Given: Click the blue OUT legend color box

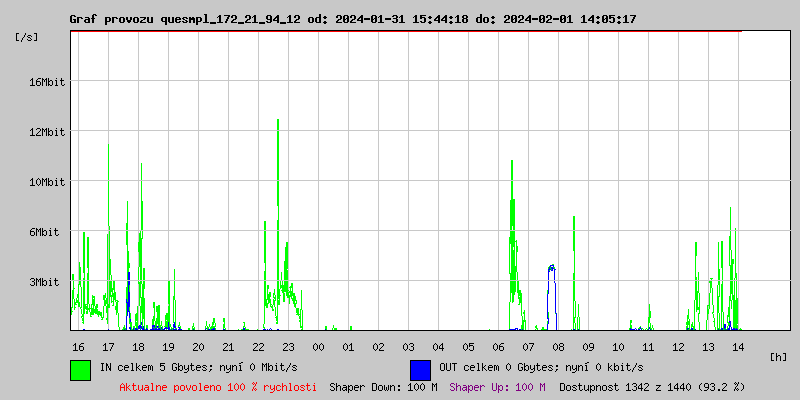Looking at the screenshot, I should click(x=420, y=369).
